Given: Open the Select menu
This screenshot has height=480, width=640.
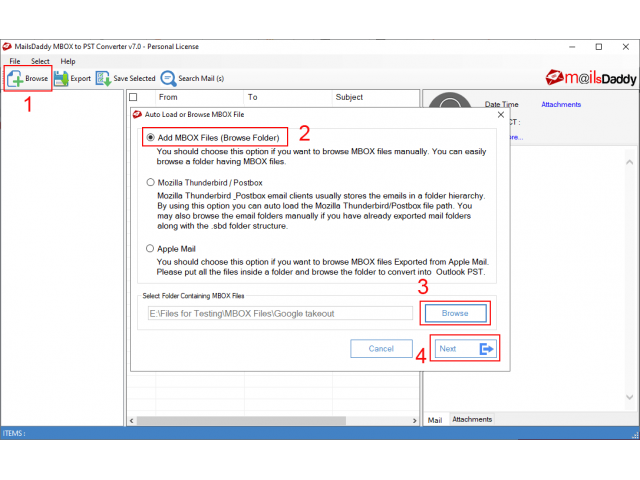Looking at the screenshot, I should coord(40,61).
